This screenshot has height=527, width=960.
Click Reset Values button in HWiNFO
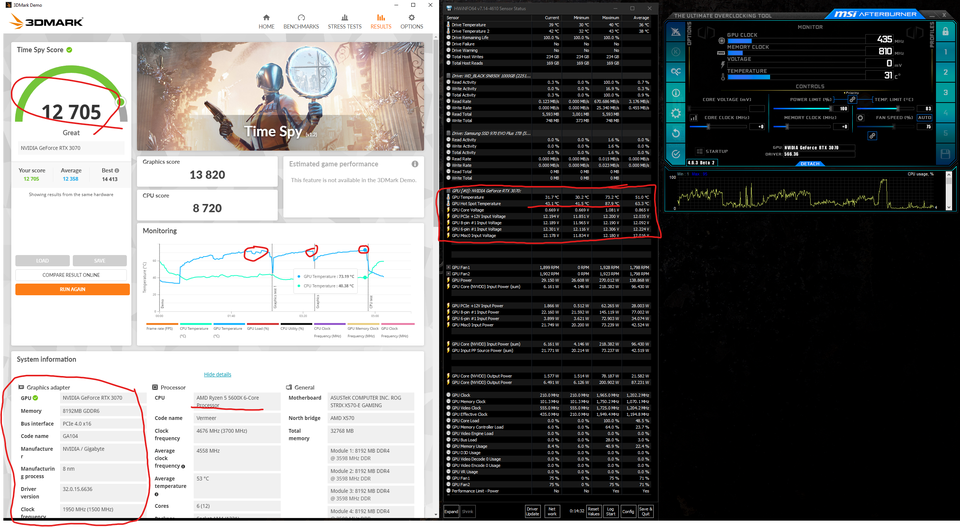(593, 511)
